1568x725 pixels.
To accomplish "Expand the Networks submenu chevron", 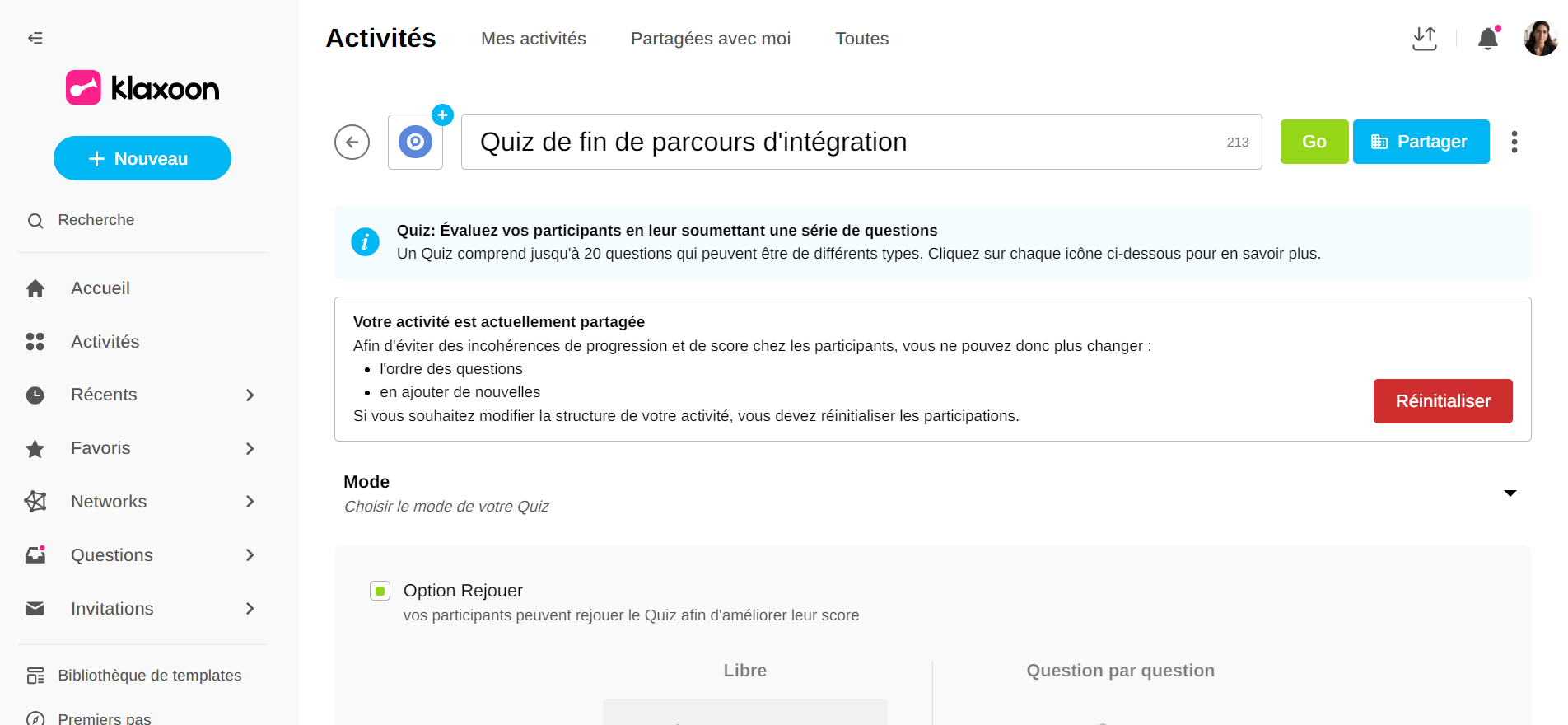I will [250, 502].
